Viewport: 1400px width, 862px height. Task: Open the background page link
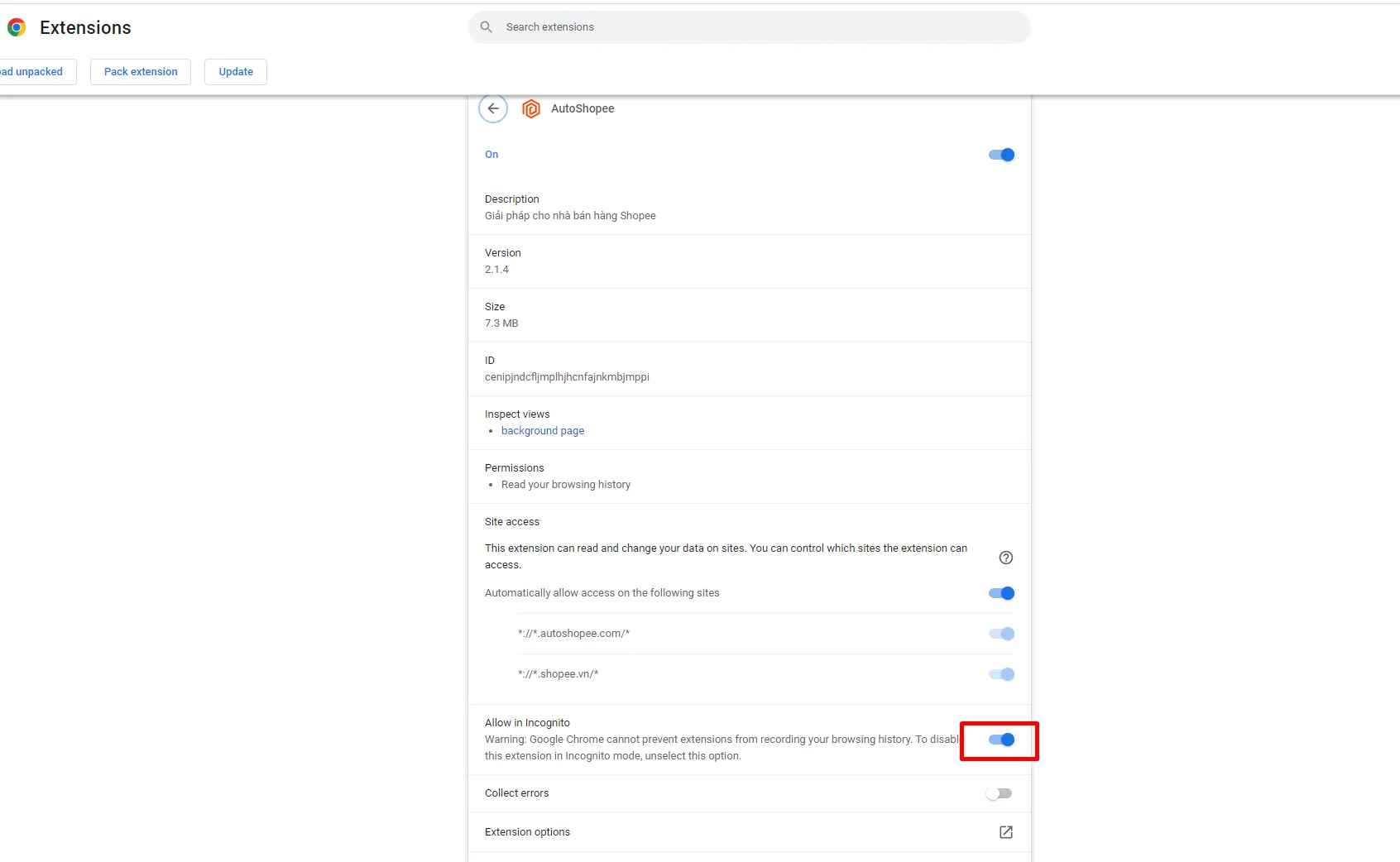543,431
